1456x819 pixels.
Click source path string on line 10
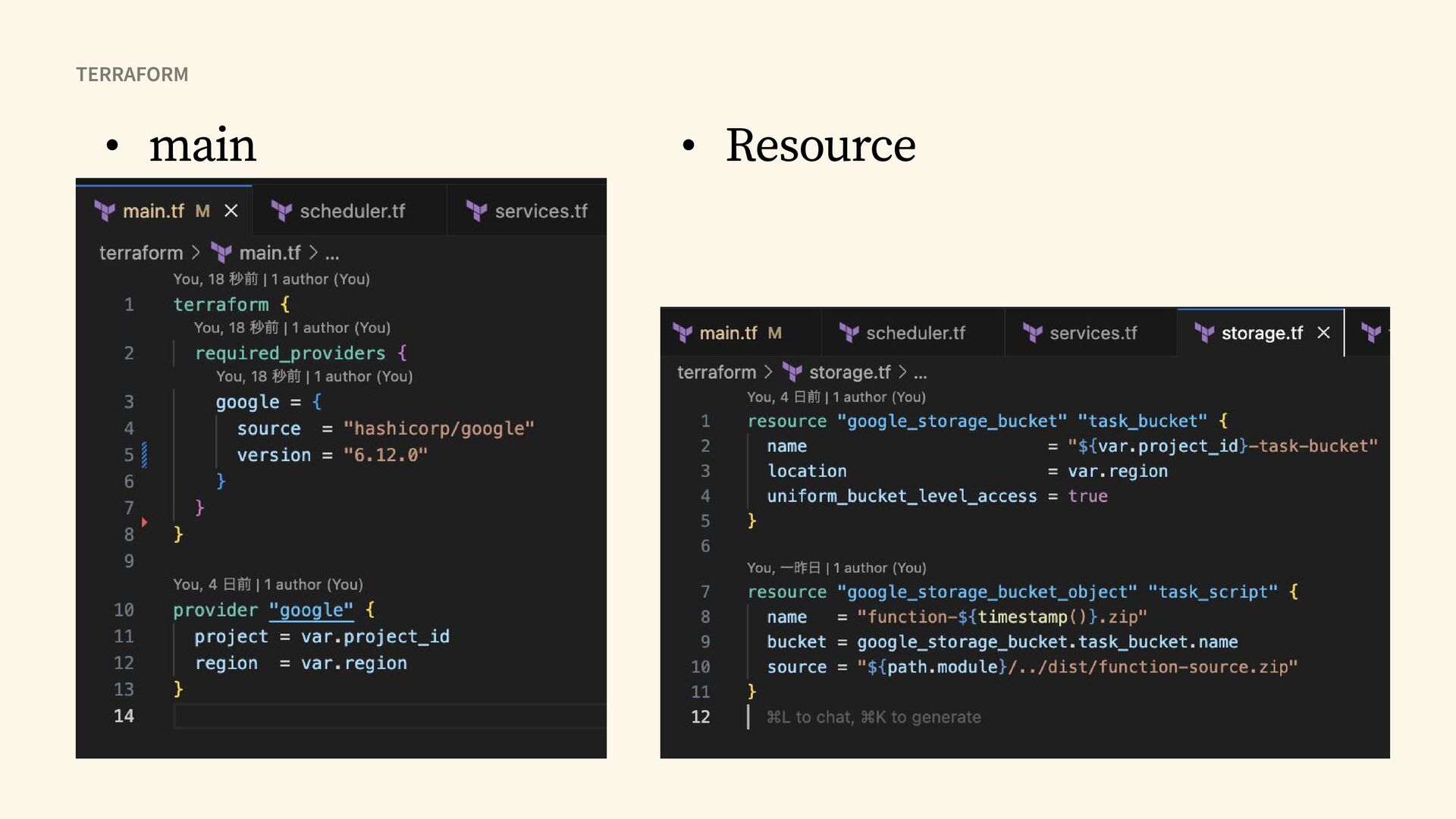click(x=1077, y=667)
